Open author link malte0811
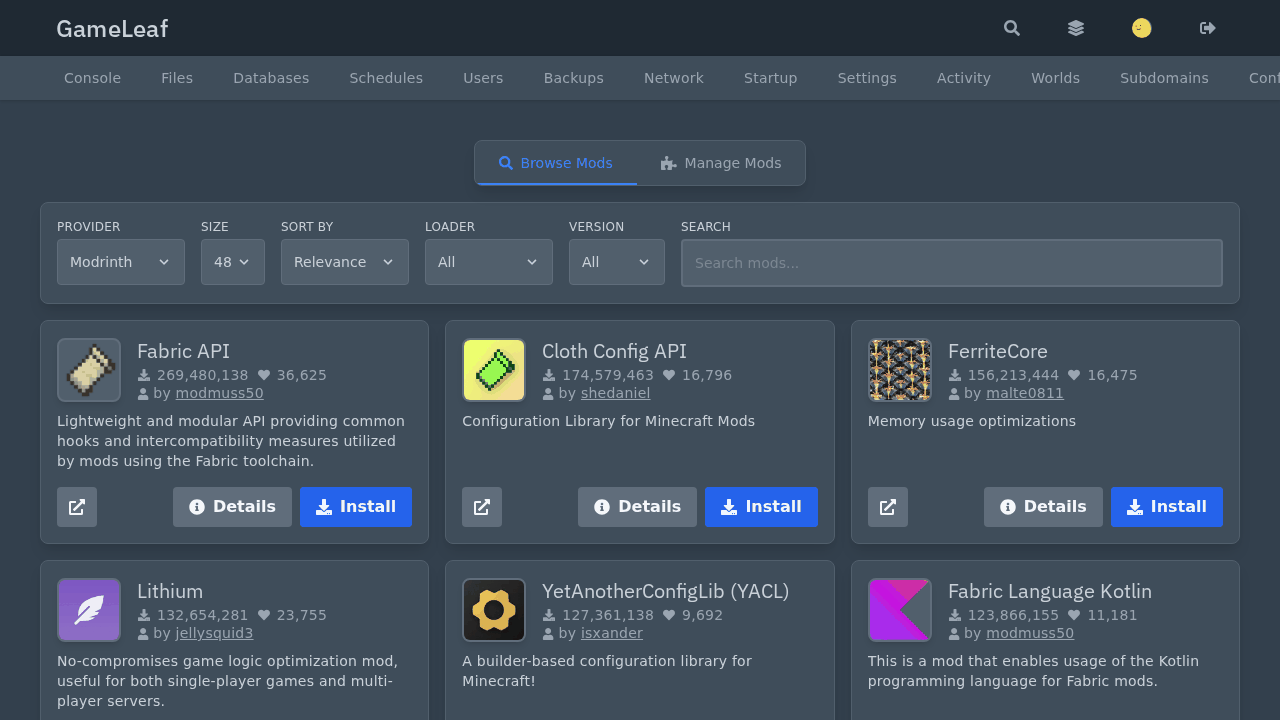This screenshot has height=720, width=1280. pos(1025,393)
